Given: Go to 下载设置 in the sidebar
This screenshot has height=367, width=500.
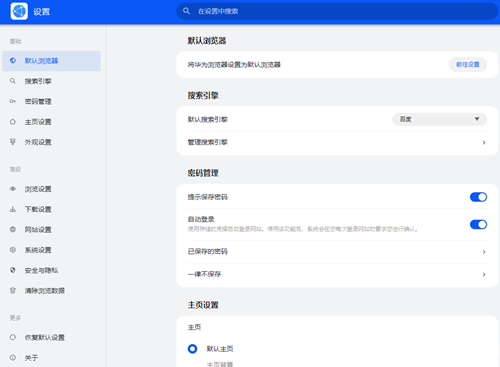Looking at the screenshot, I should click(51, 209).
